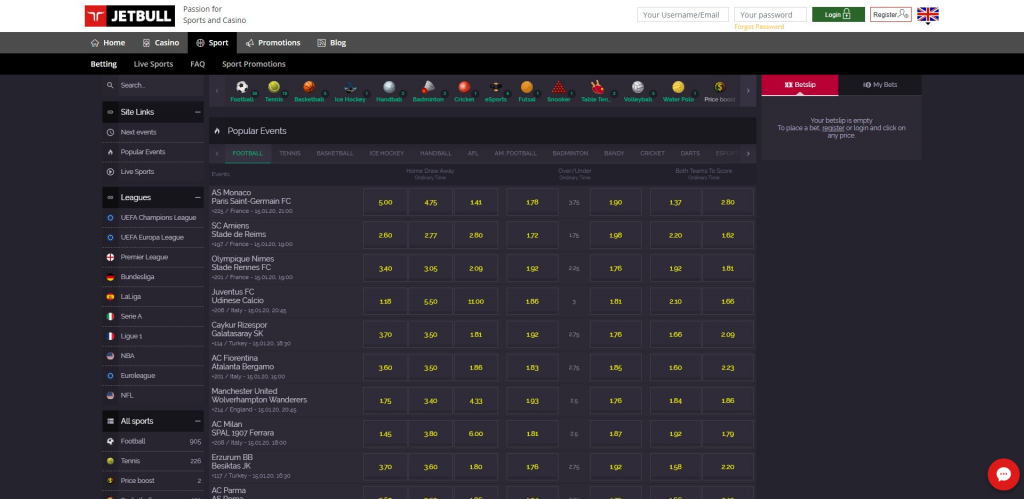Click the Register button
This screenshot has height=499, width=1024.
click(891, 14)
